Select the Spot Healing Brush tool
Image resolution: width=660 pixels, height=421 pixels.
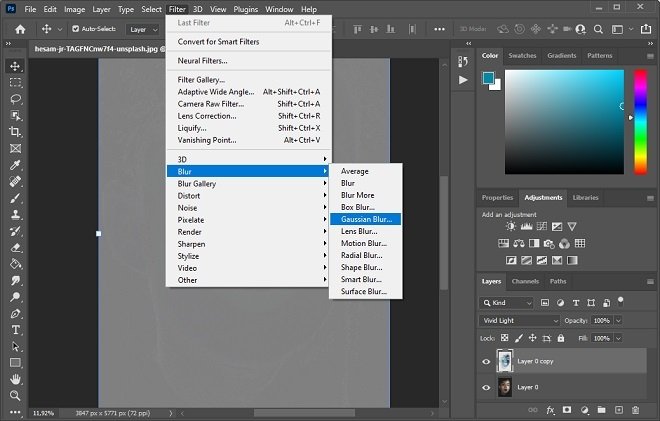pos(15,181)
